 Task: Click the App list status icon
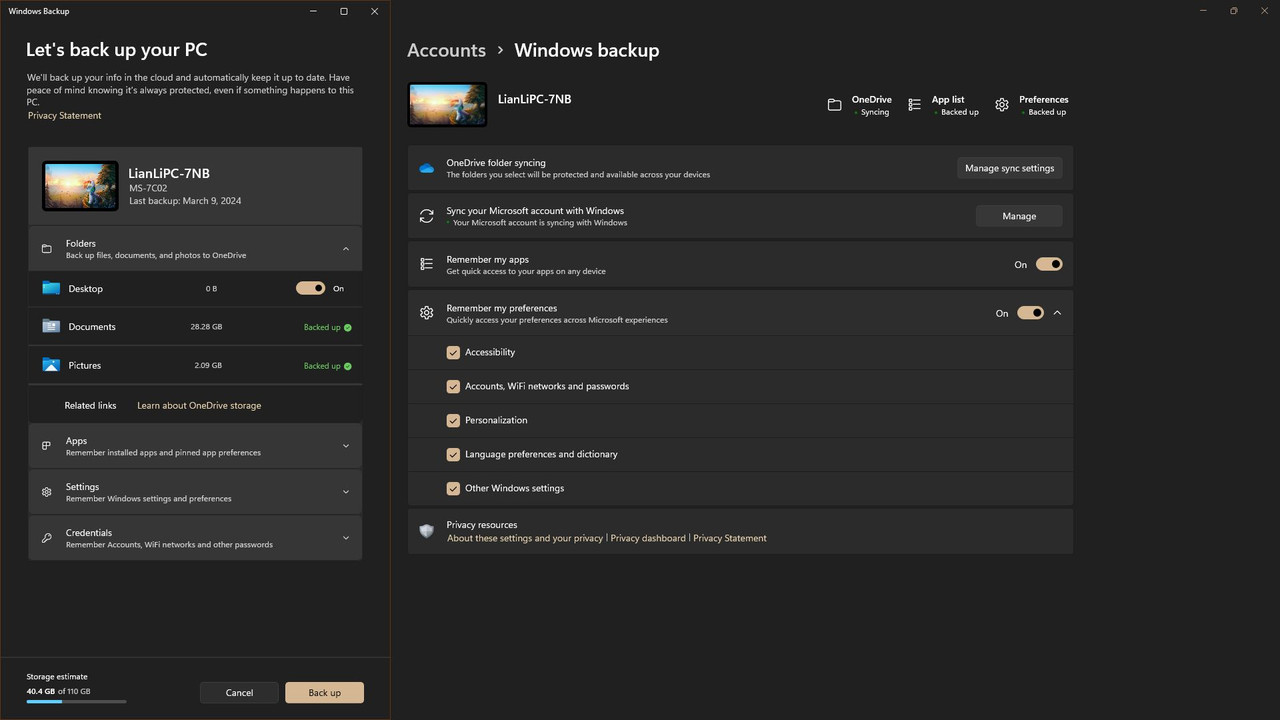pos(914,105)
